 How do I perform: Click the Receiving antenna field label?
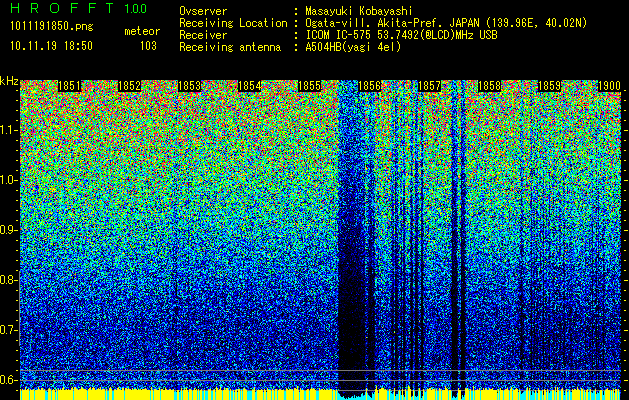(230, 47)
